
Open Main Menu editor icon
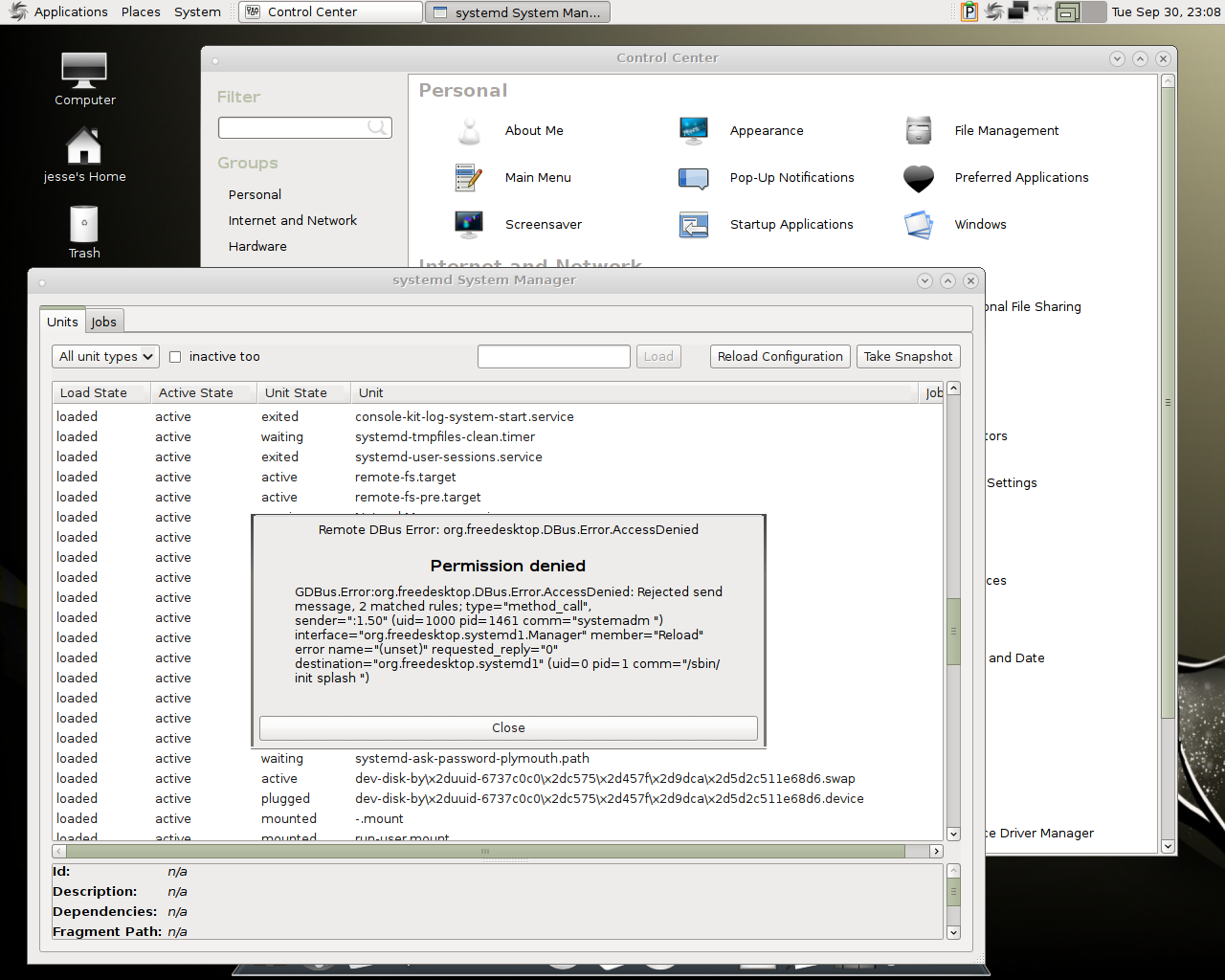(468, 177)
